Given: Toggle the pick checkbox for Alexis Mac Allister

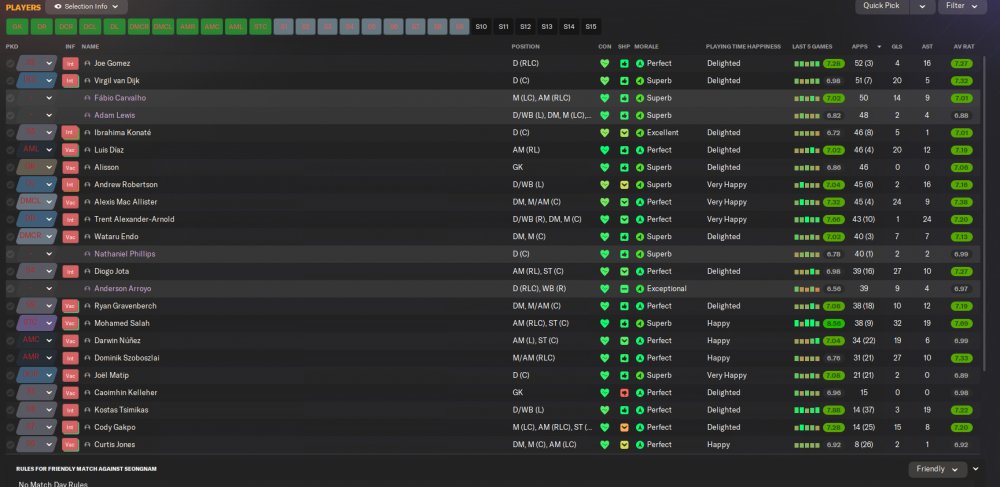Looking at the screenshot, I should [10, 202].
